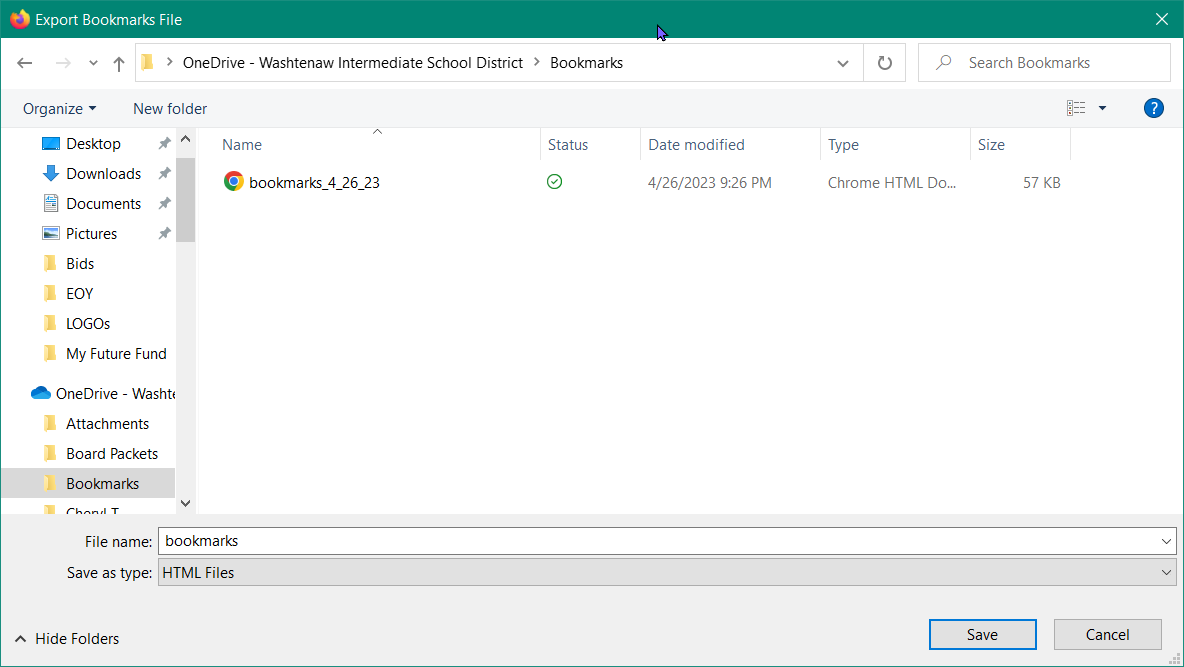This screenshot has height=667, width=1184.
Task: Click the pin icon beside Downloads
Action: 164,174
